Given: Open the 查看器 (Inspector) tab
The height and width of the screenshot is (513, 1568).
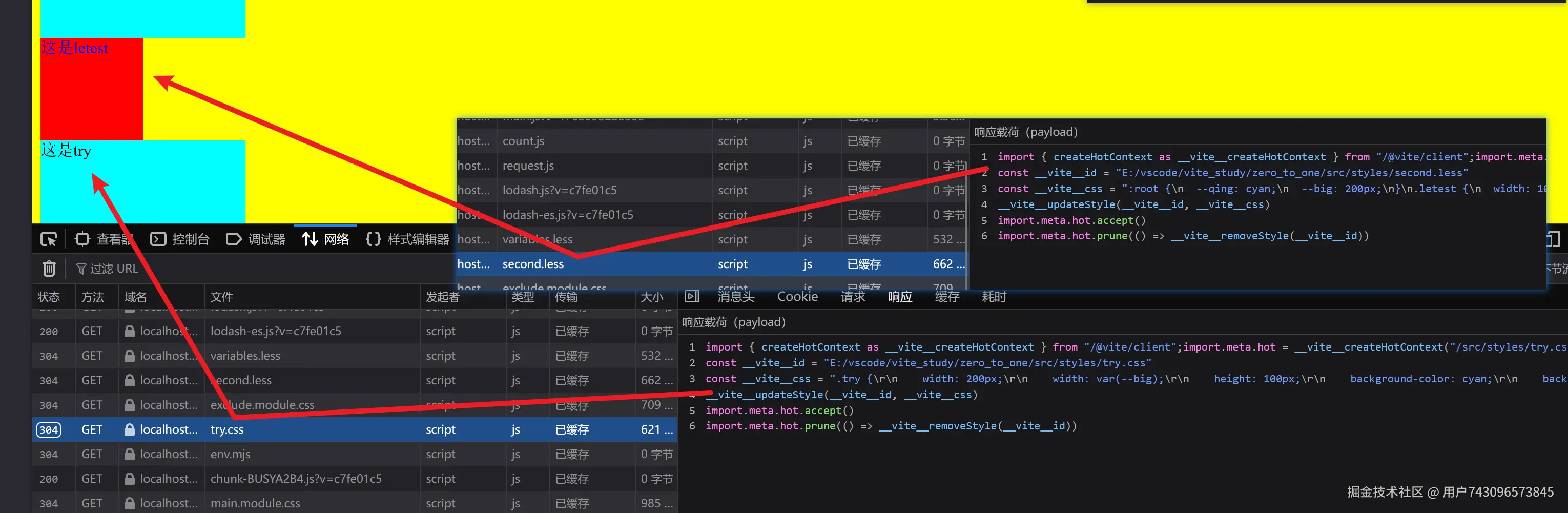Looking at the screenshot, I should (x=104, y=239).
